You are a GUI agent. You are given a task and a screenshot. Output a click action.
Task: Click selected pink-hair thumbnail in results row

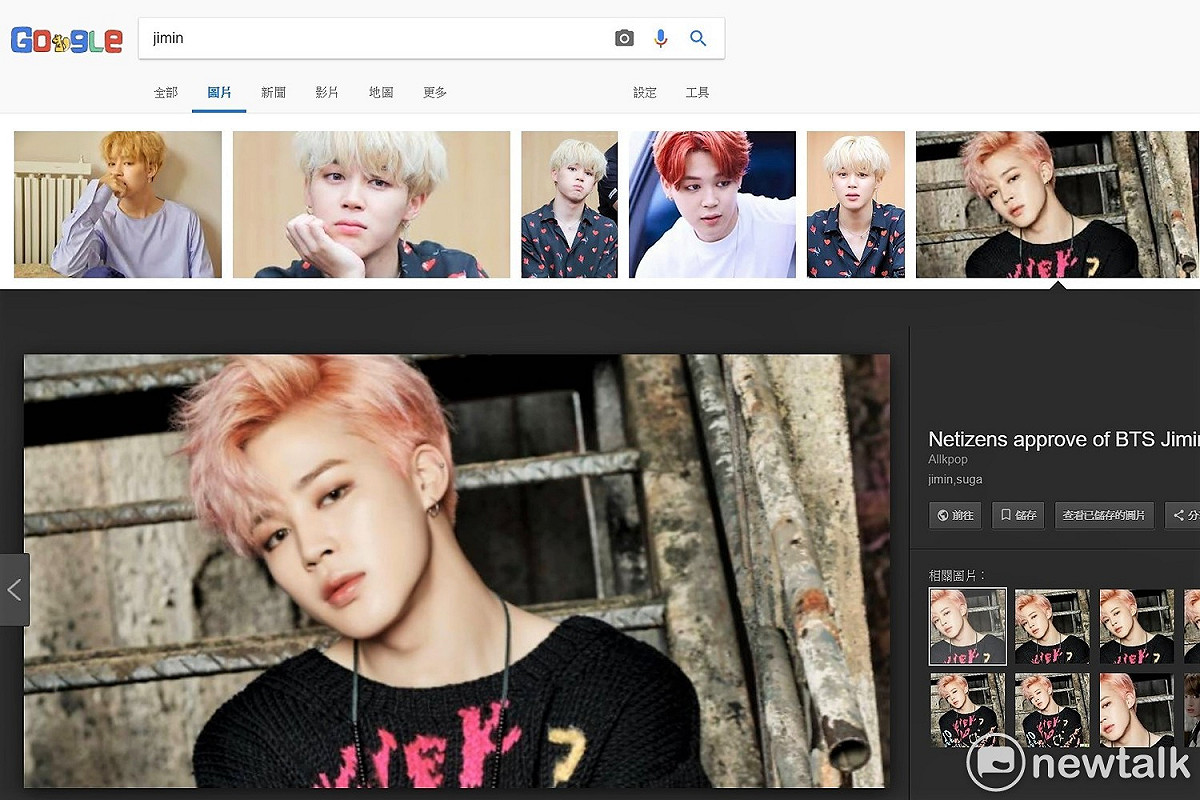[1056, 204]
